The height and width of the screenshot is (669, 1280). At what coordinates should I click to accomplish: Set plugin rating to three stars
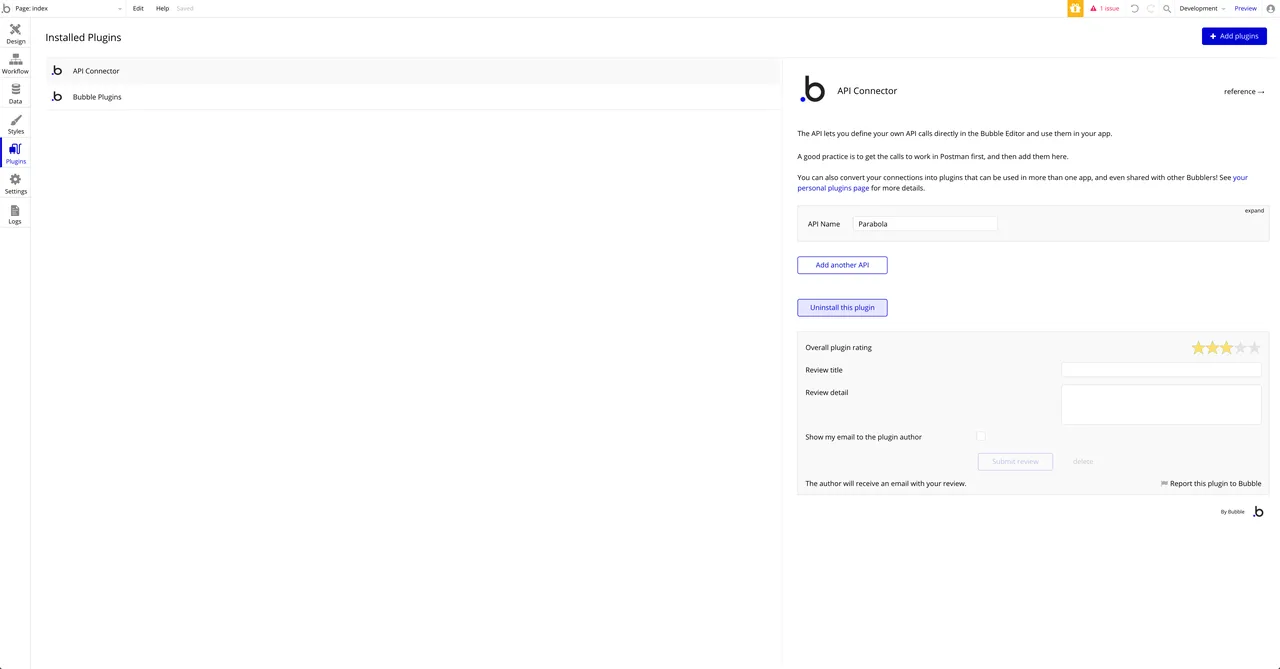pyautogui.click(x=1226, y=348)
